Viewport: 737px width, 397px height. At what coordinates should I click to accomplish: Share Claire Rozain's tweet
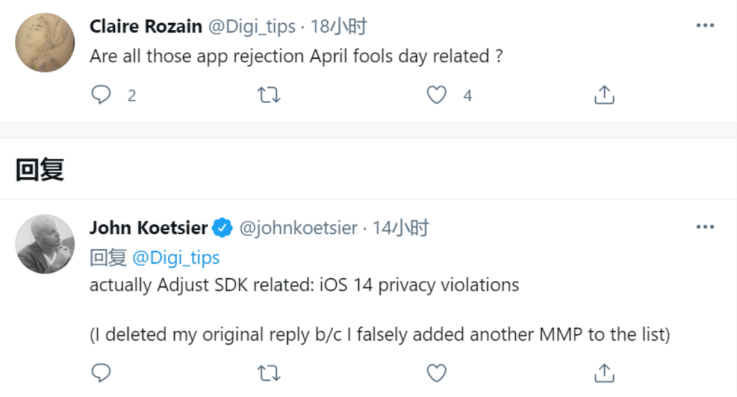[x=604, y=94]
